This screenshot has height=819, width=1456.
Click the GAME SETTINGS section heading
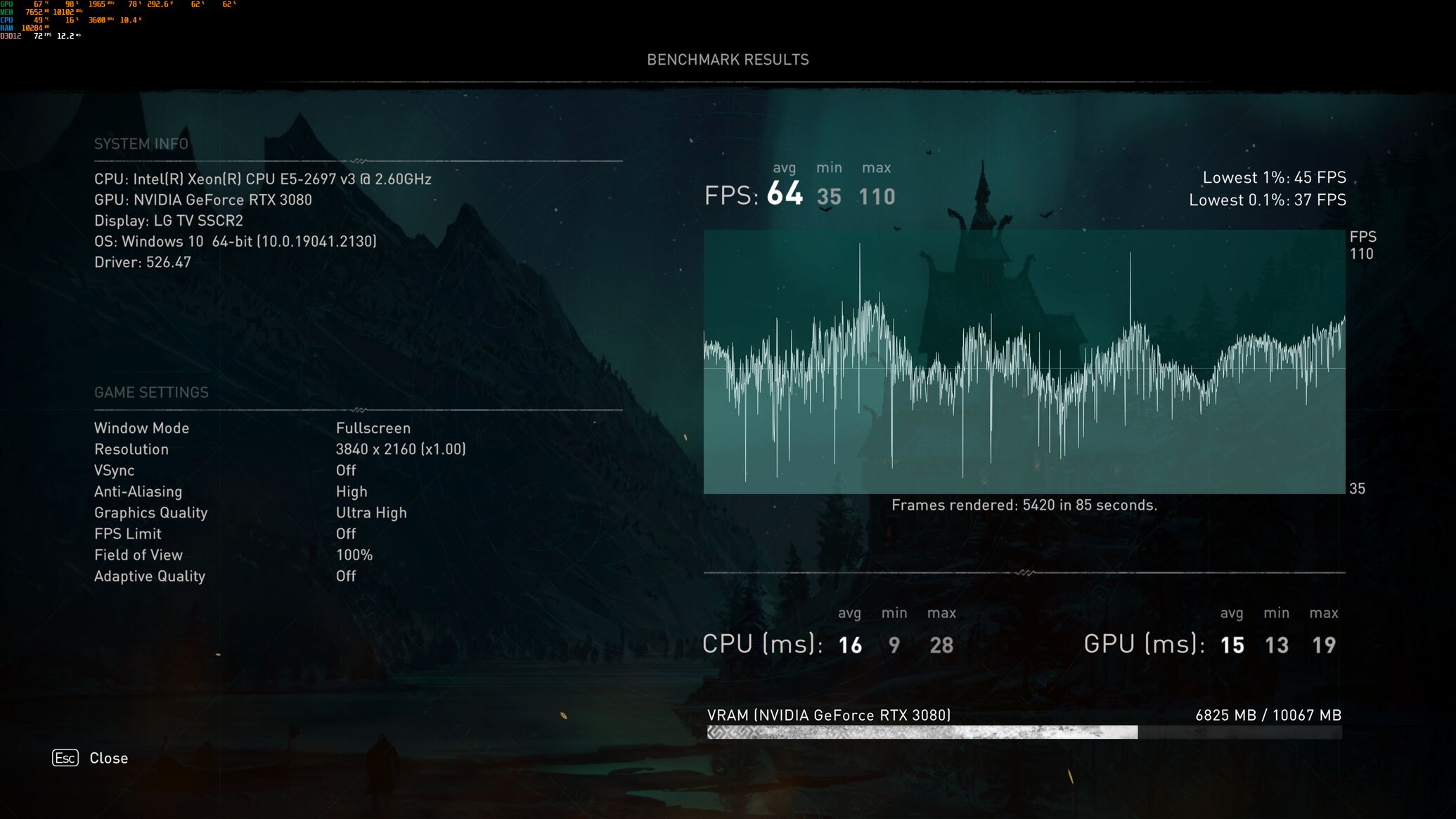[151, 392]
